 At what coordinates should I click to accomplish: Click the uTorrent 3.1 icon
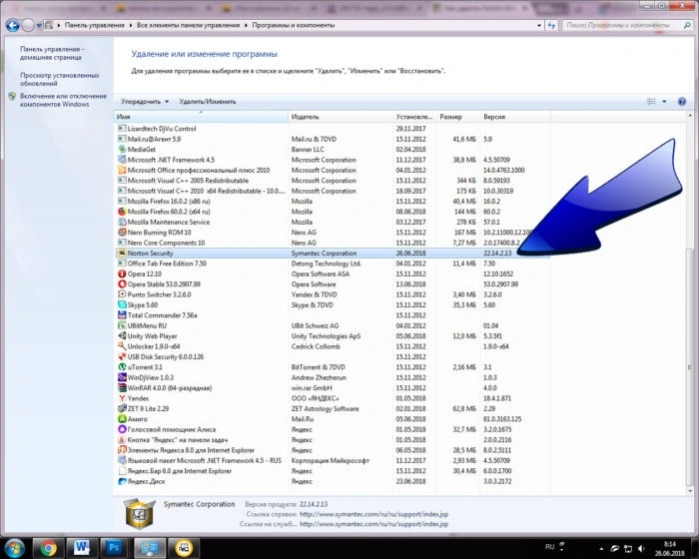click(122, 367)
